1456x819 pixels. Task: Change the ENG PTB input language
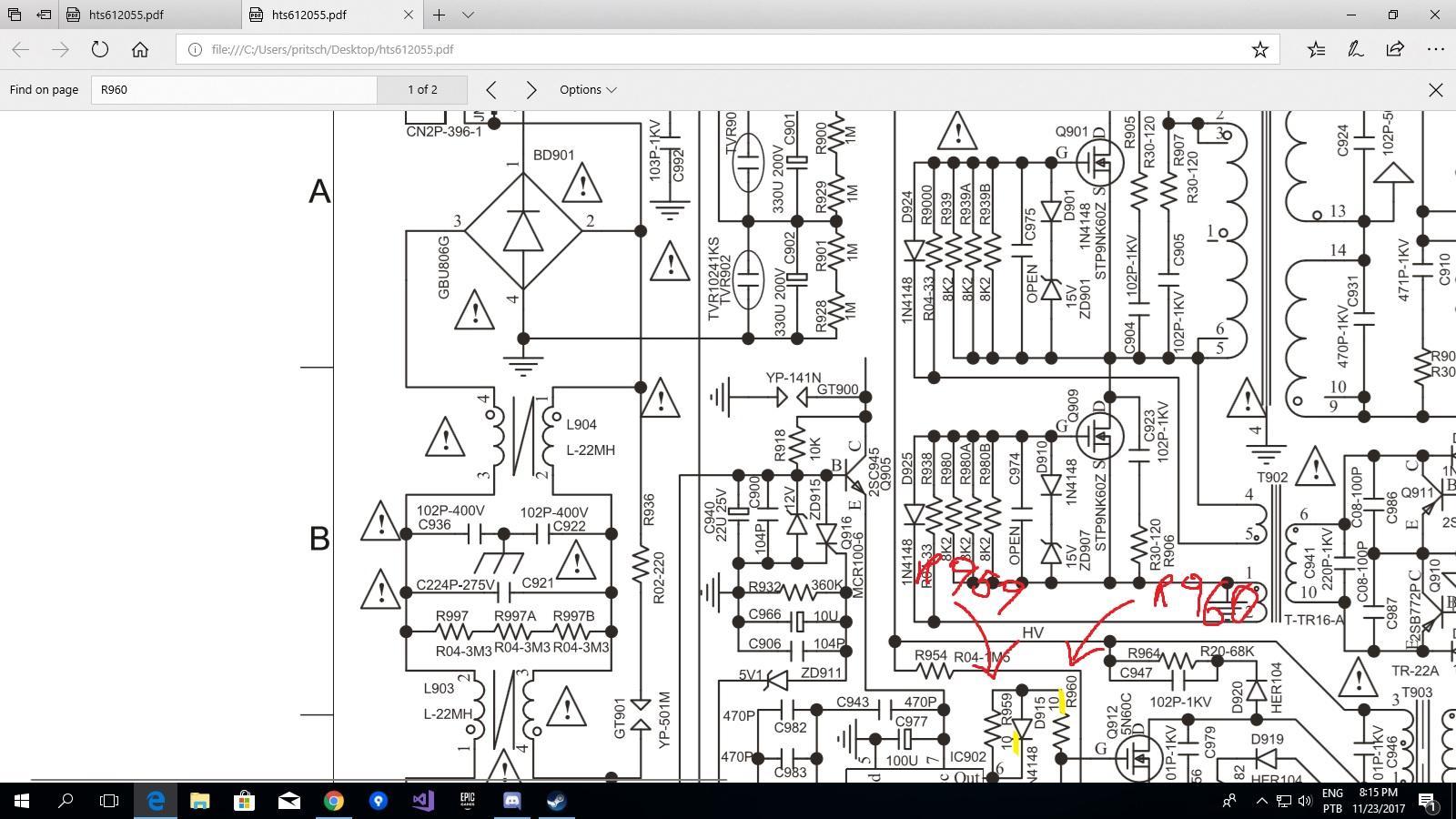click(1332, 801)
